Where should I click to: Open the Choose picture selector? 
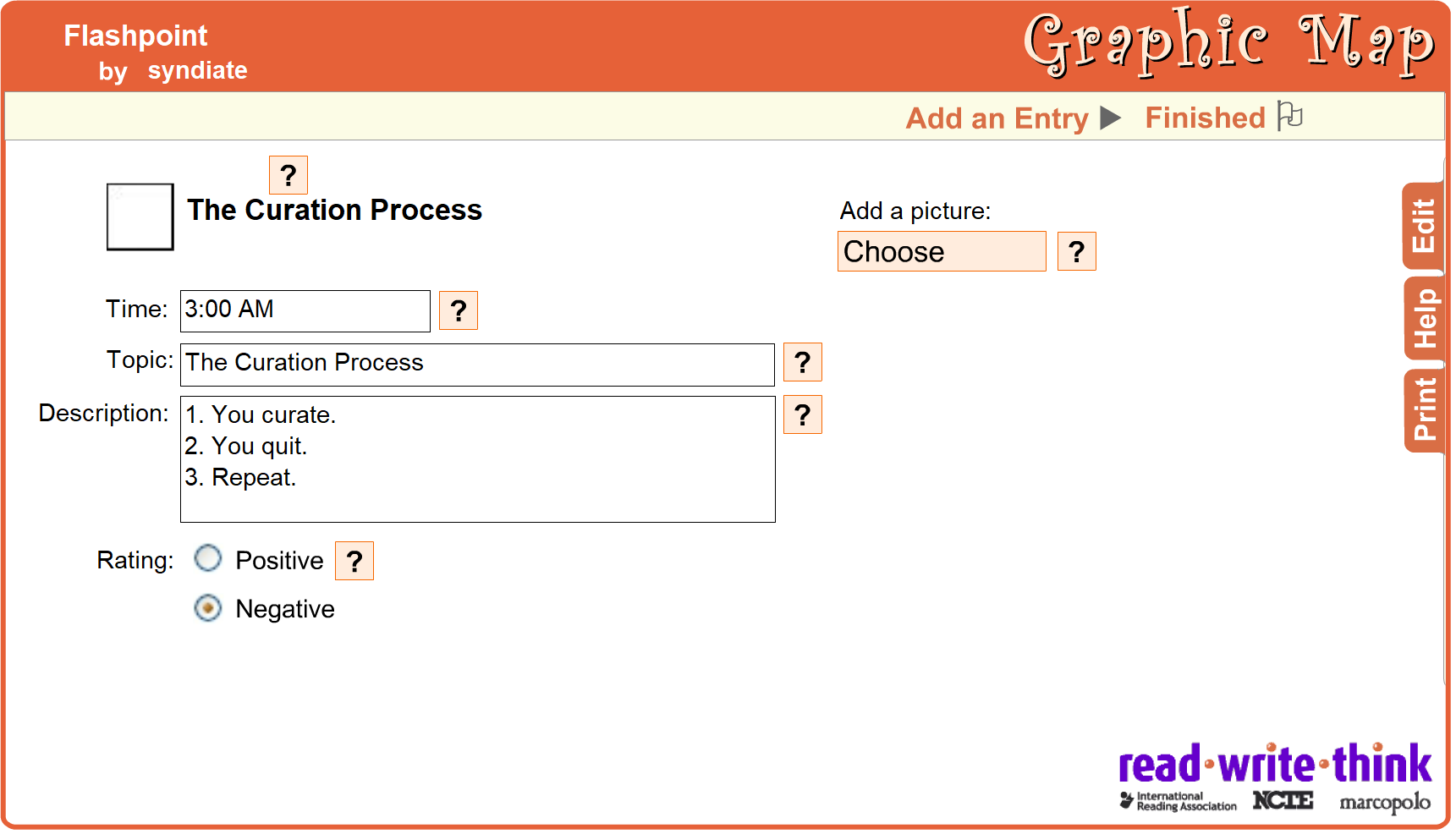pos(941,251)
